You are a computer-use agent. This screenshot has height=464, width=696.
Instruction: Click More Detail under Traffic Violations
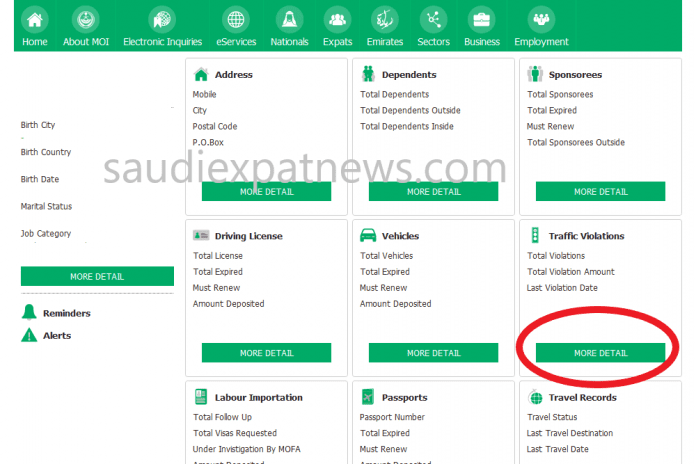click(600, 353)
